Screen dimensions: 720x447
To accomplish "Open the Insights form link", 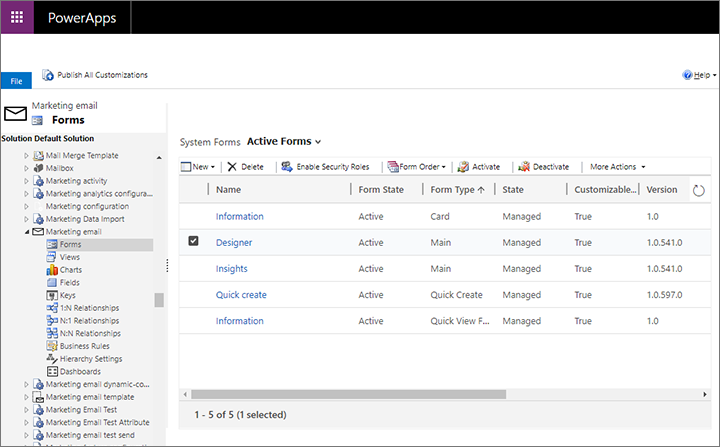I will coord(232,269).
